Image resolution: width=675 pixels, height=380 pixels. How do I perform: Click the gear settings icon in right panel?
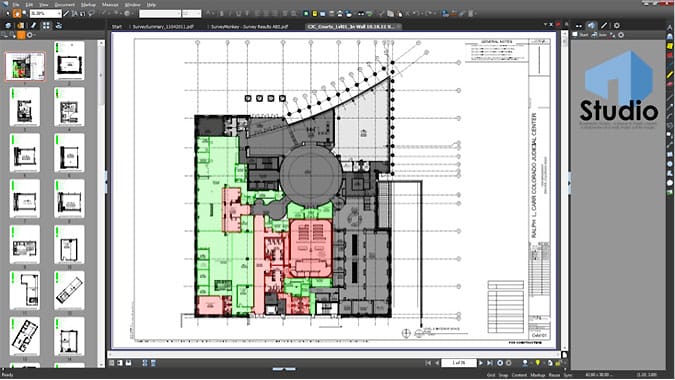click(x=617, y=26)
